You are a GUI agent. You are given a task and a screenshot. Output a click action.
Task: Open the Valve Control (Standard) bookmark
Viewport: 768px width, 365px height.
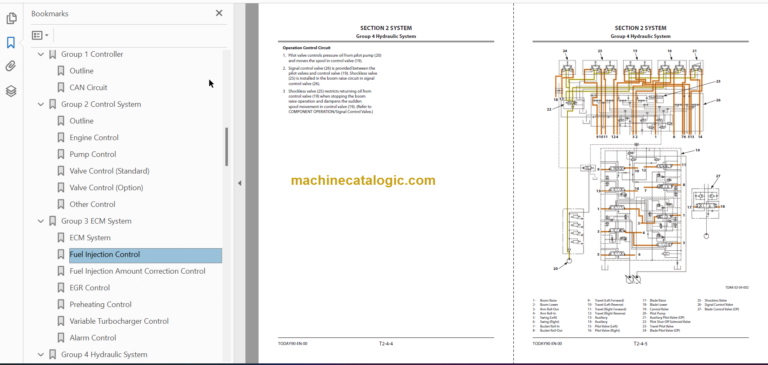tap(109, 171)
